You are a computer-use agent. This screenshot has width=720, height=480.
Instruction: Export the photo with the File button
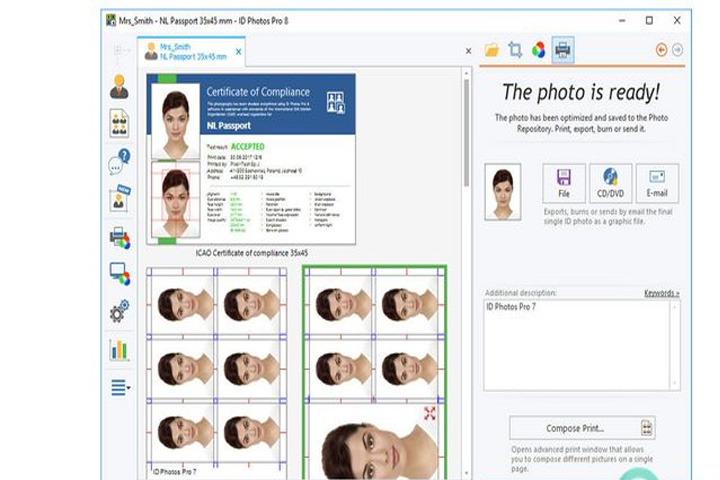coord(564,183)
